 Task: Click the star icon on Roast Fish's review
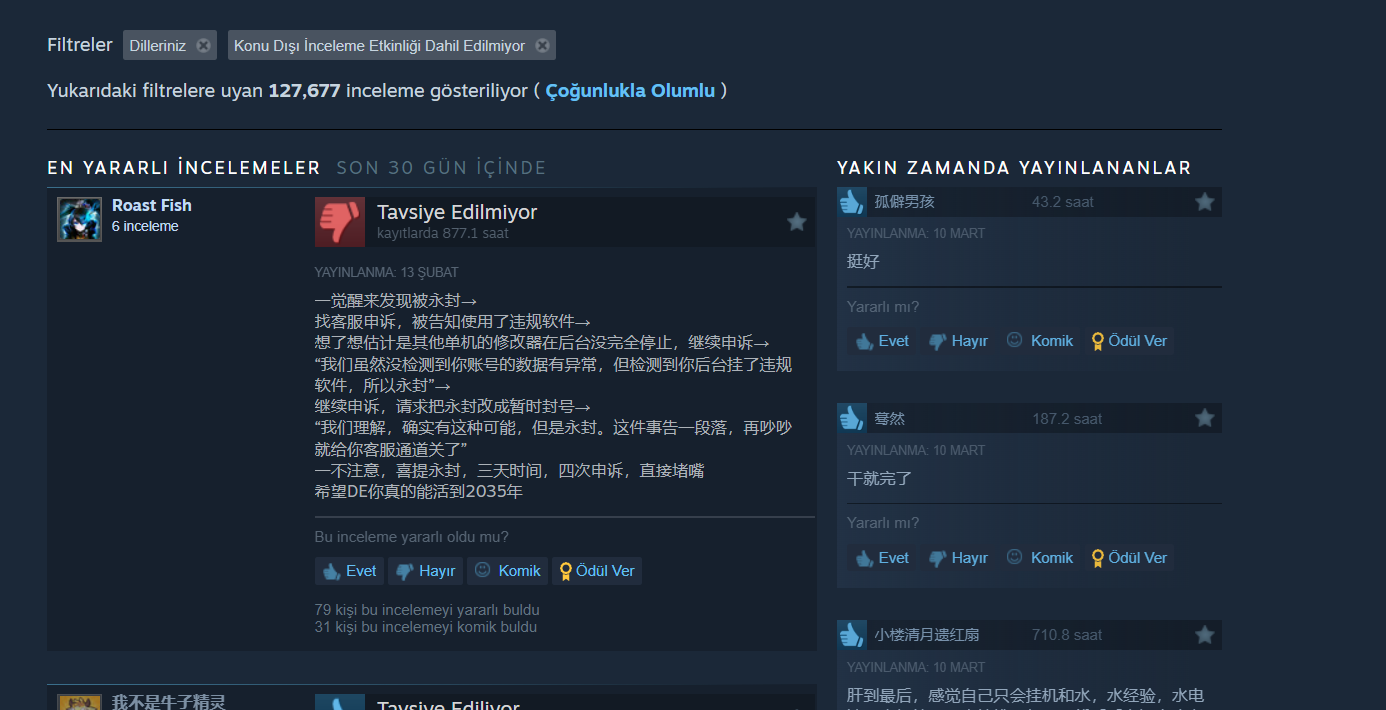click(x=796, y=222)
